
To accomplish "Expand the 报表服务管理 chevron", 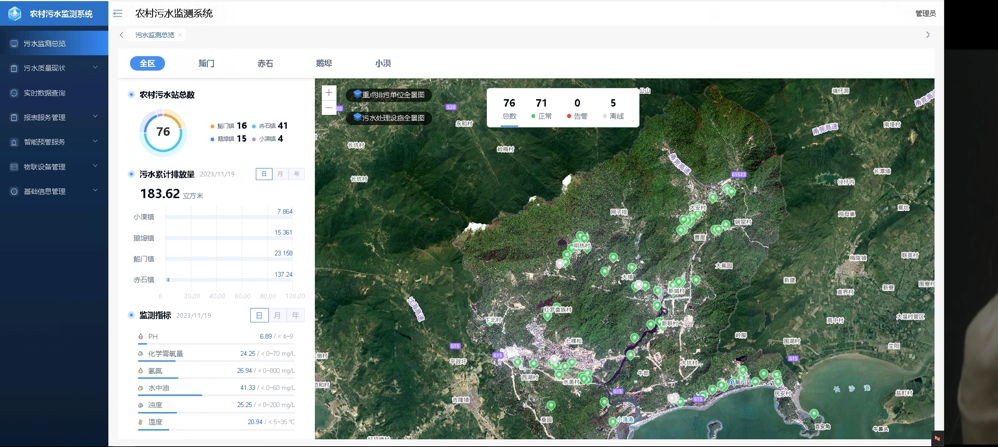I will [x=95, y=117].
